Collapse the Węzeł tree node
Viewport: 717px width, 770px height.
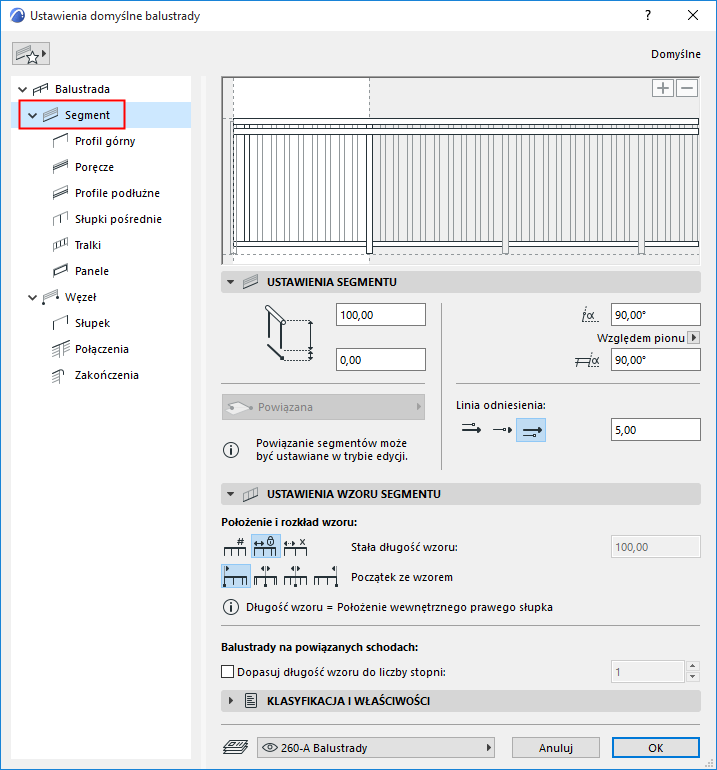click(32, 298)
